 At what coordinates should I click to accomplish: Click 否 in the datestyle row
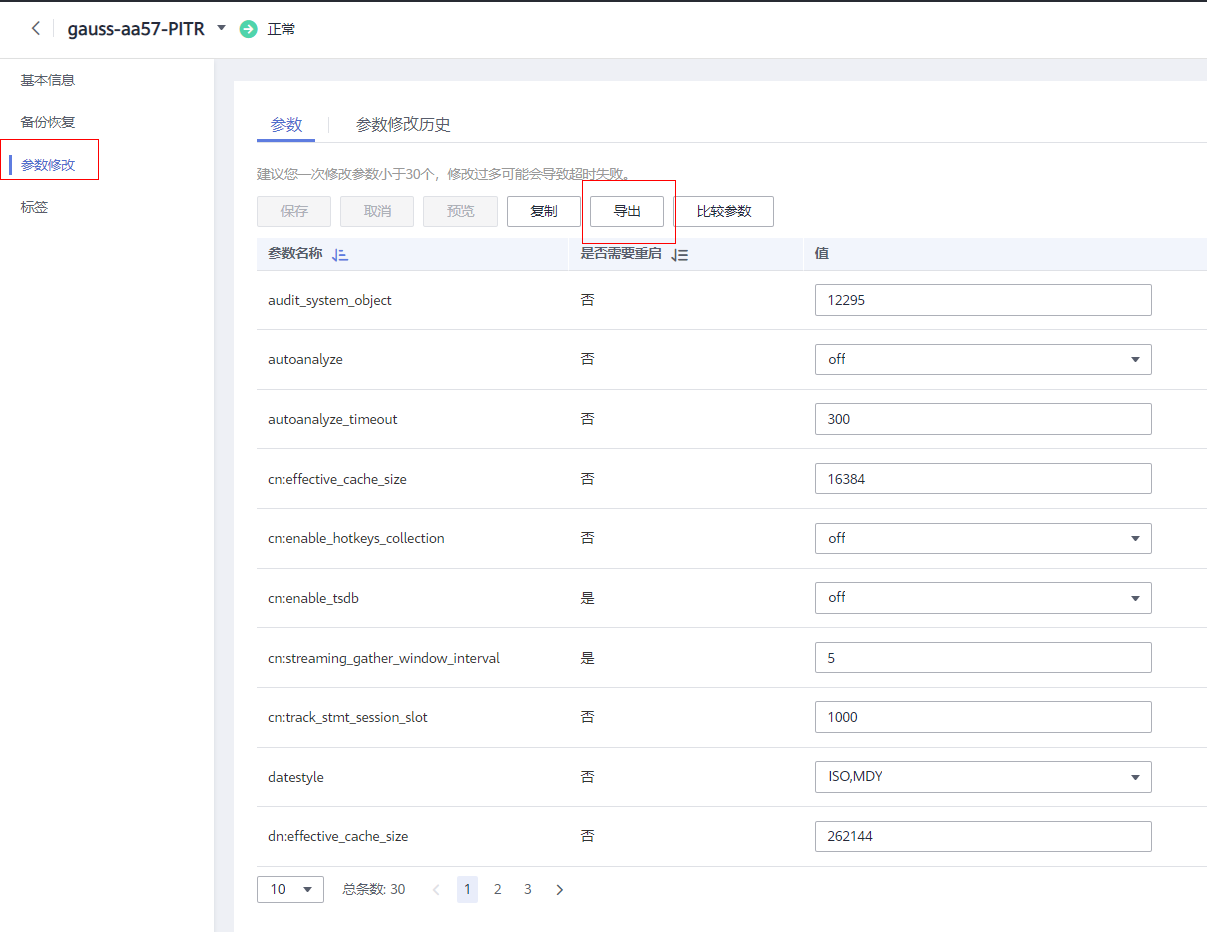point(587,777)
